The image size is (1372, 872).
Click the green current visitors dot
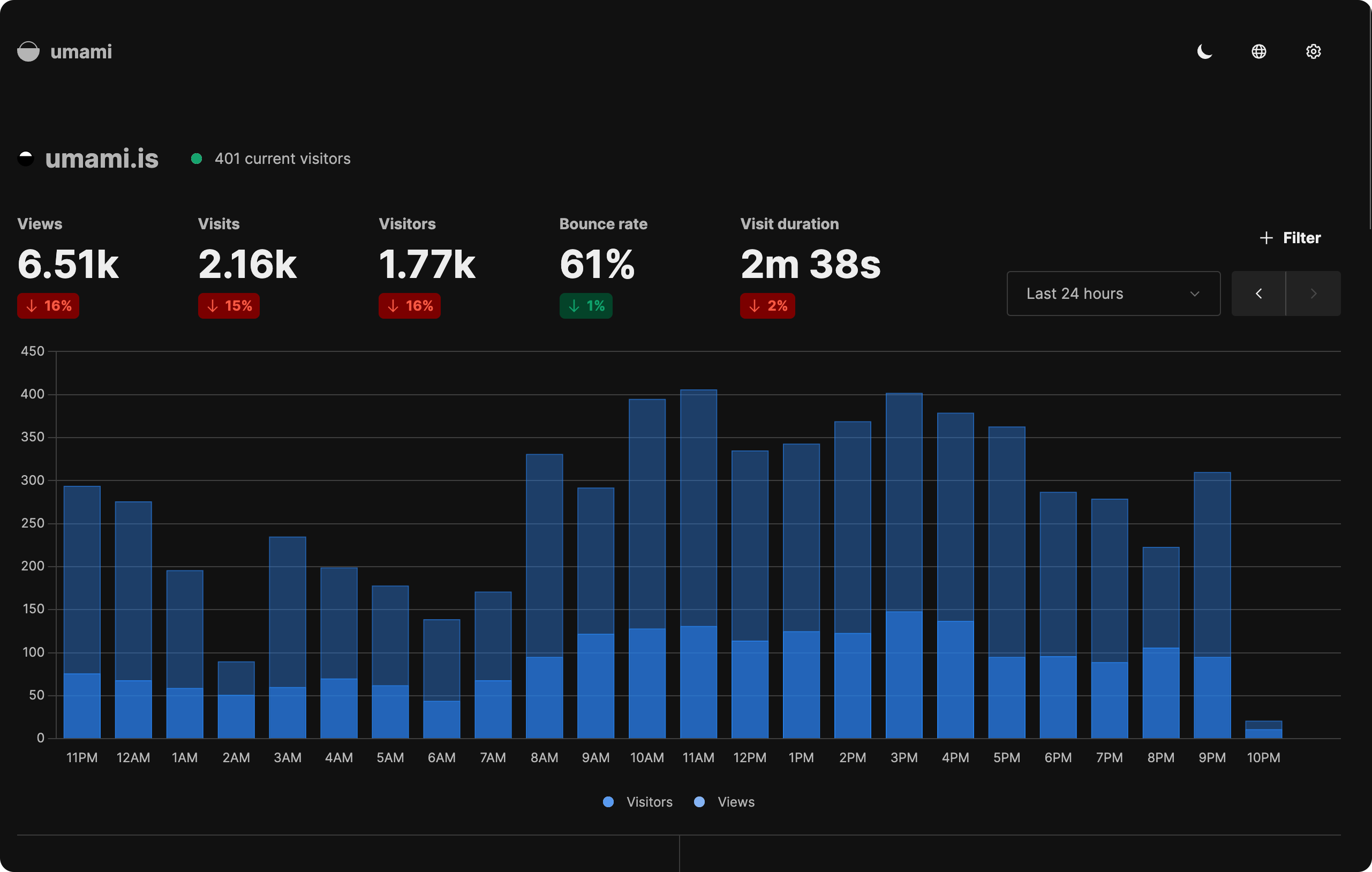click(197, 159)
